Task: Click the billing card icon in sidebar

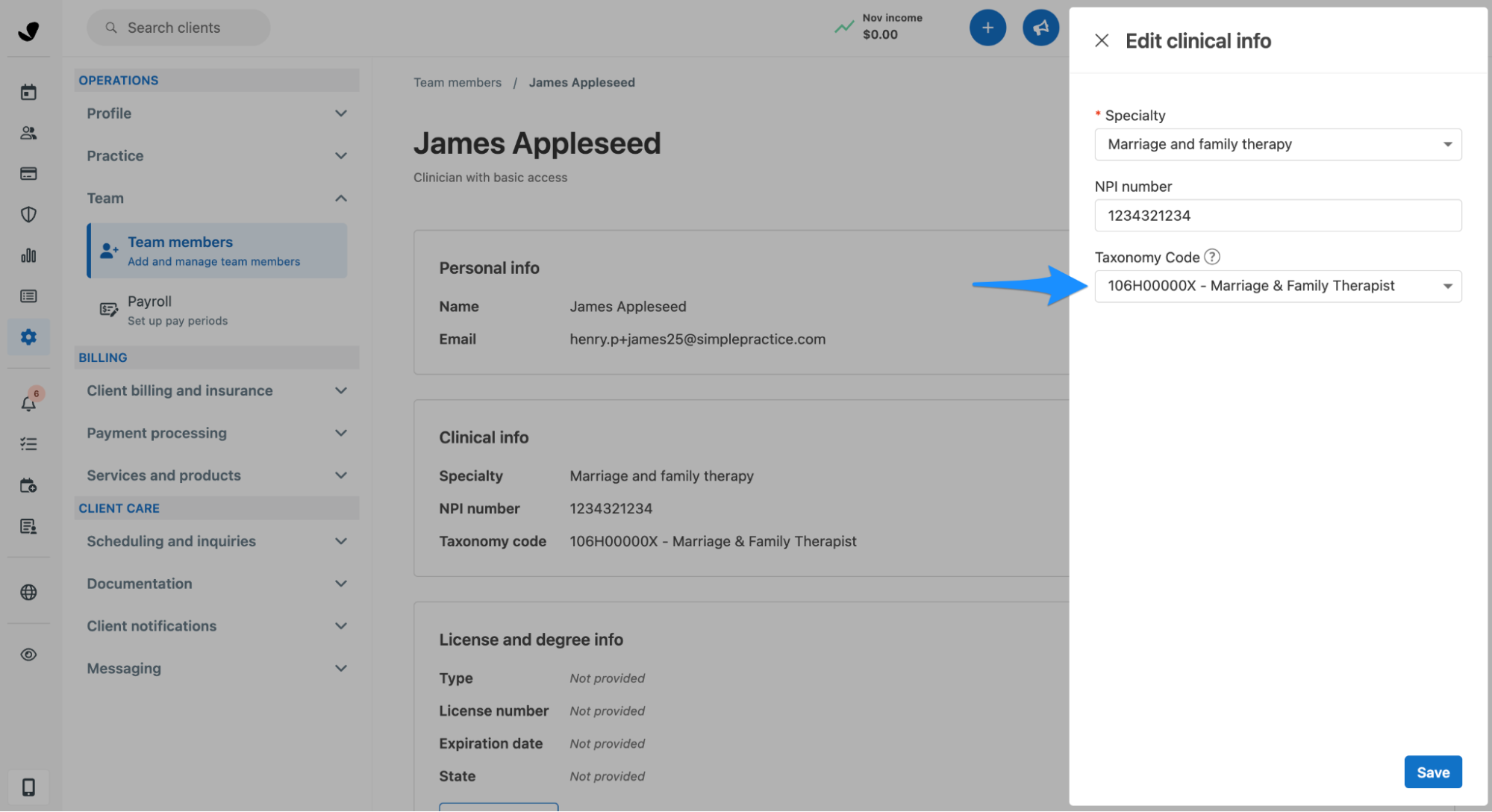Action: click(x=28, y=174)
